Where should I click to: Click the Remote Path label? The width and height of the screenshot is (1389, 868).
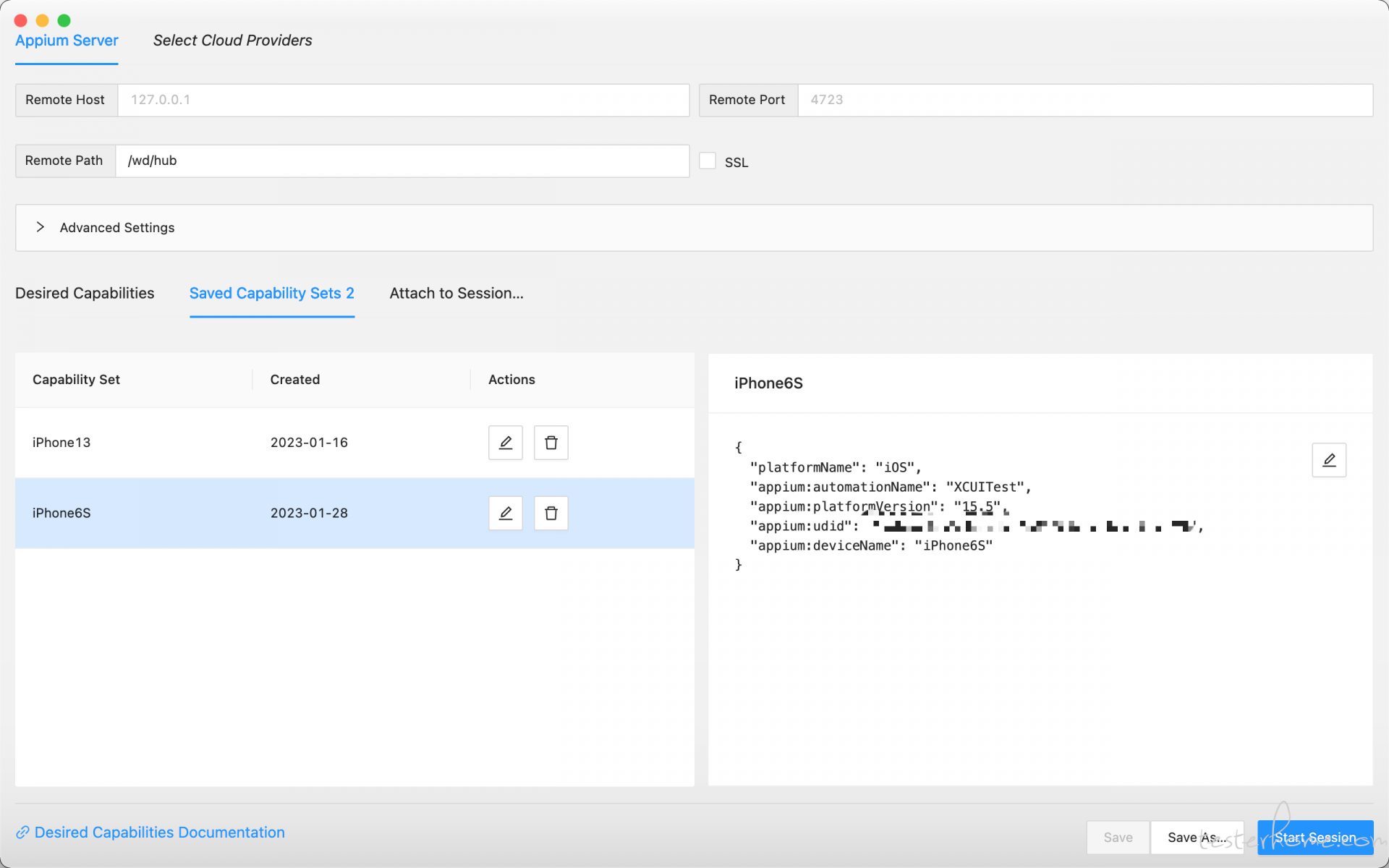pyautogui.click(x=64, y=161)
